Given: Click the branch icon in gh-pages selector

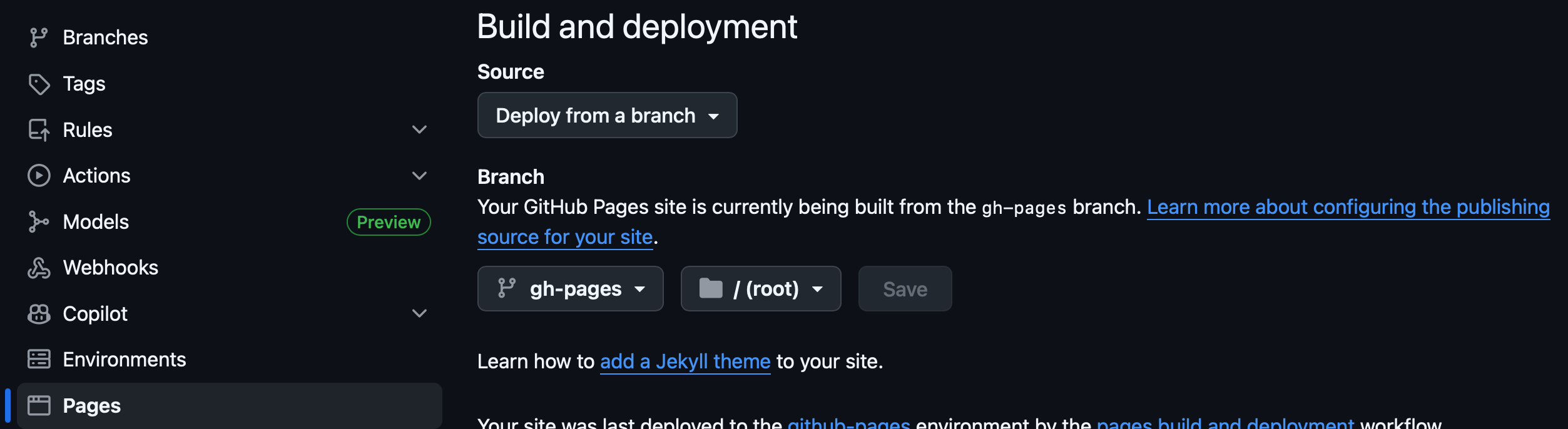Looking at the screenshot, I should pyautogui.click(x=507, y=288).
